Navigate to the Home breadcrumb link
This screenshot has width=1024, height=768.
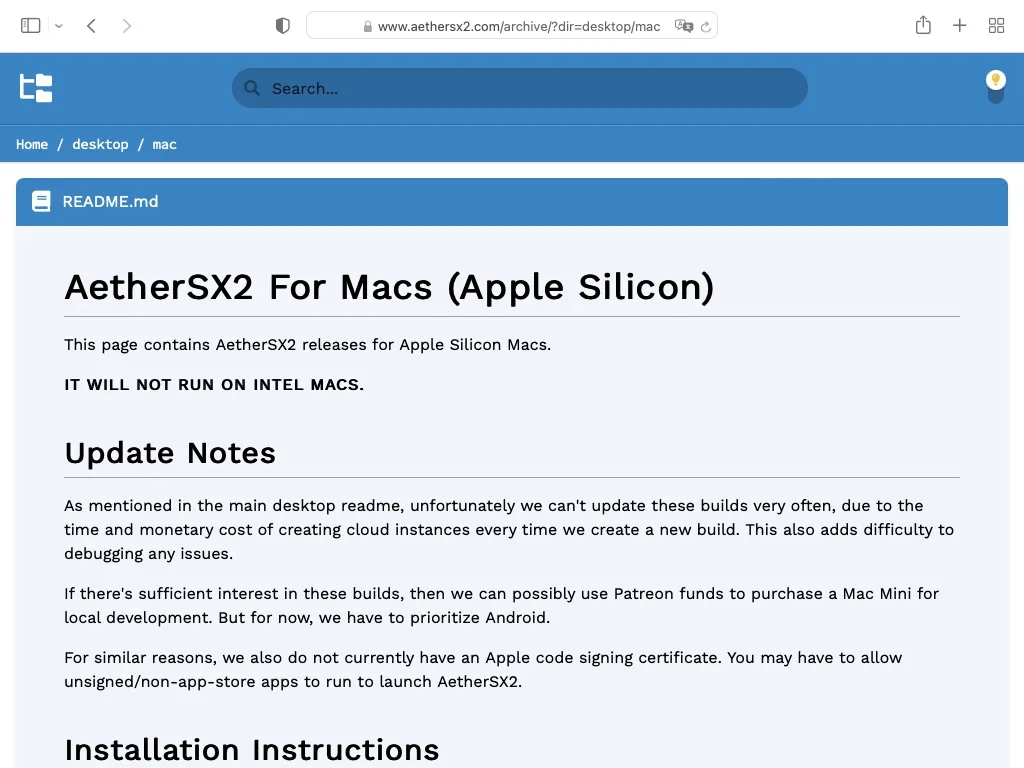(x=31, y=144)
